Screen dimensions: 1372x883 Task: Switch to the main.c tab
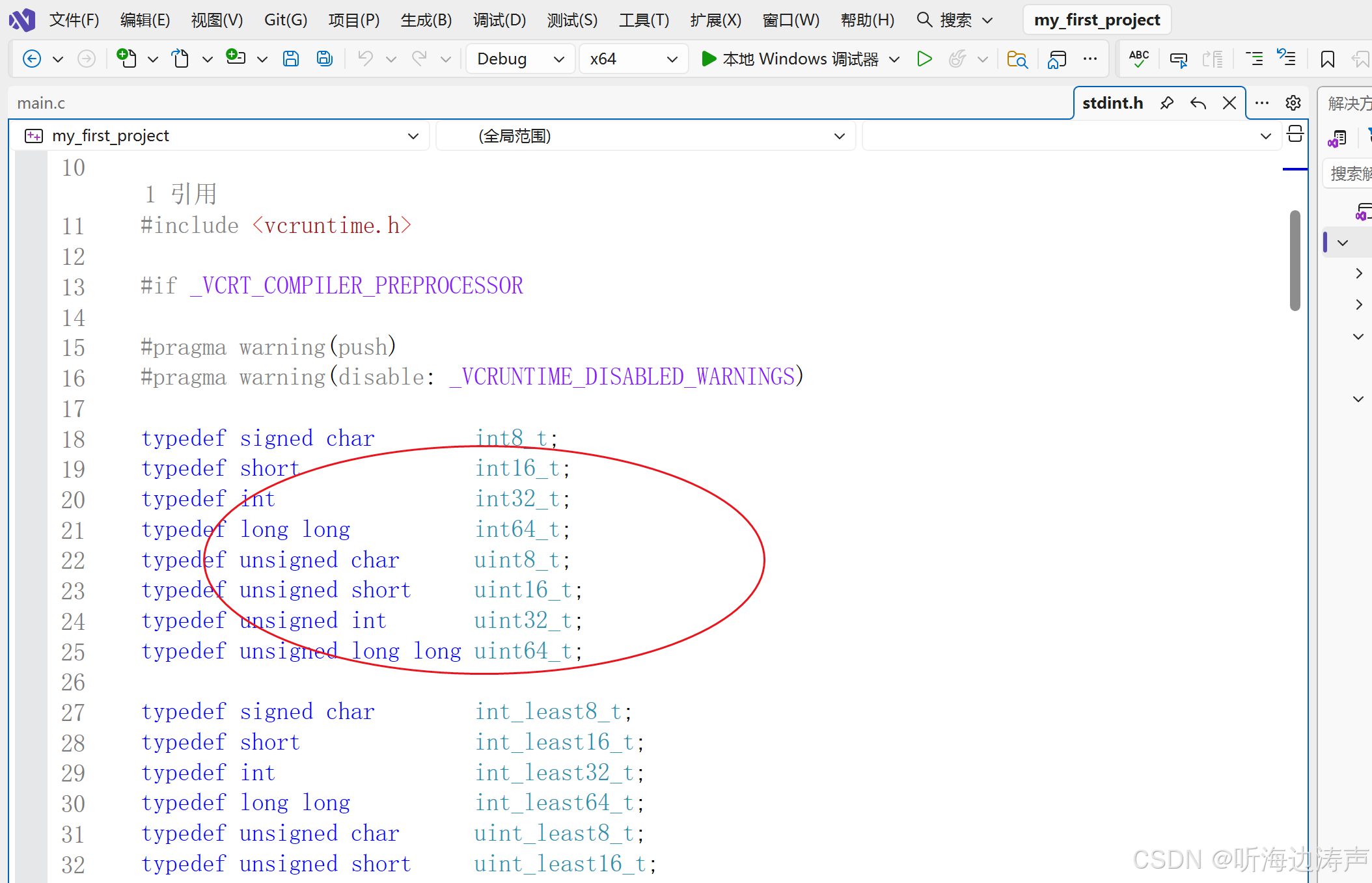pyautogui.click(x=41, y=103)
